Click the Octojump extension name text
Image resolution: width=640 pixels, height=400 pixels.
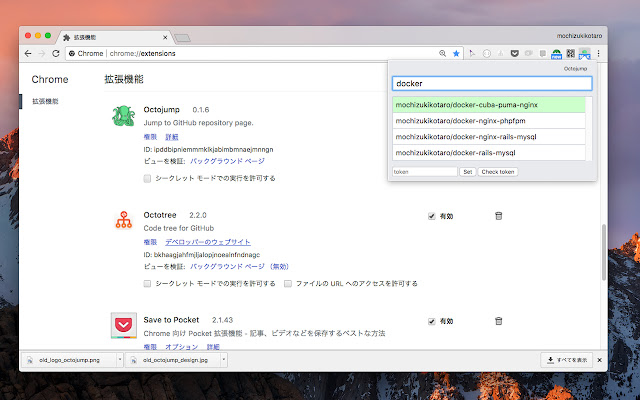[x=161, y=109]
